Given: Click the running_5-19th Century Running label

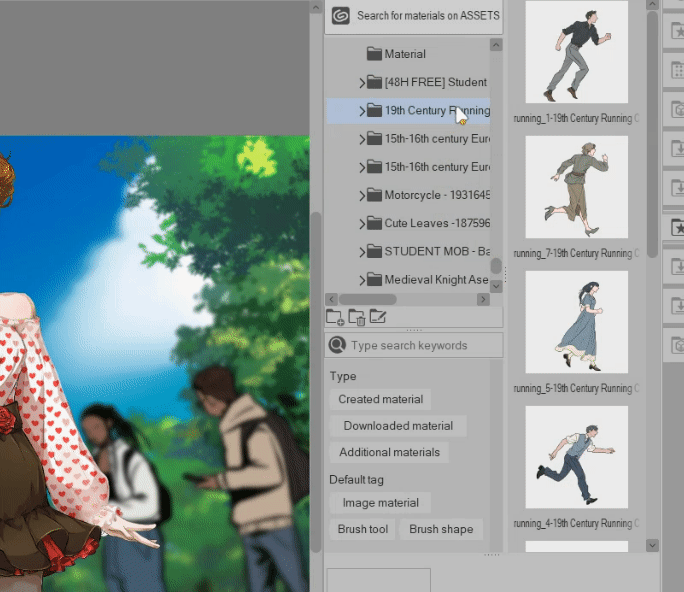Looking at the screenshot, I should (x=576, y=388).
